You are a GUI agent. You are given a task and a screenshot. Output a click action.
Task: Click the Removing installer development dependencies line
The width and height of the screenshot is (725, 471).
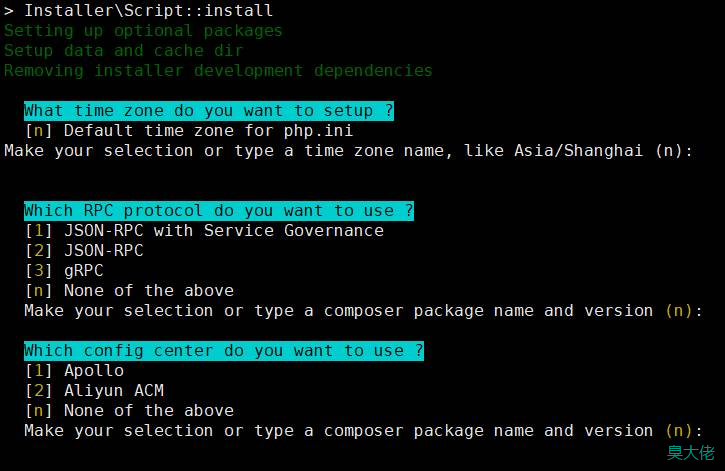(x=218, y=71)
